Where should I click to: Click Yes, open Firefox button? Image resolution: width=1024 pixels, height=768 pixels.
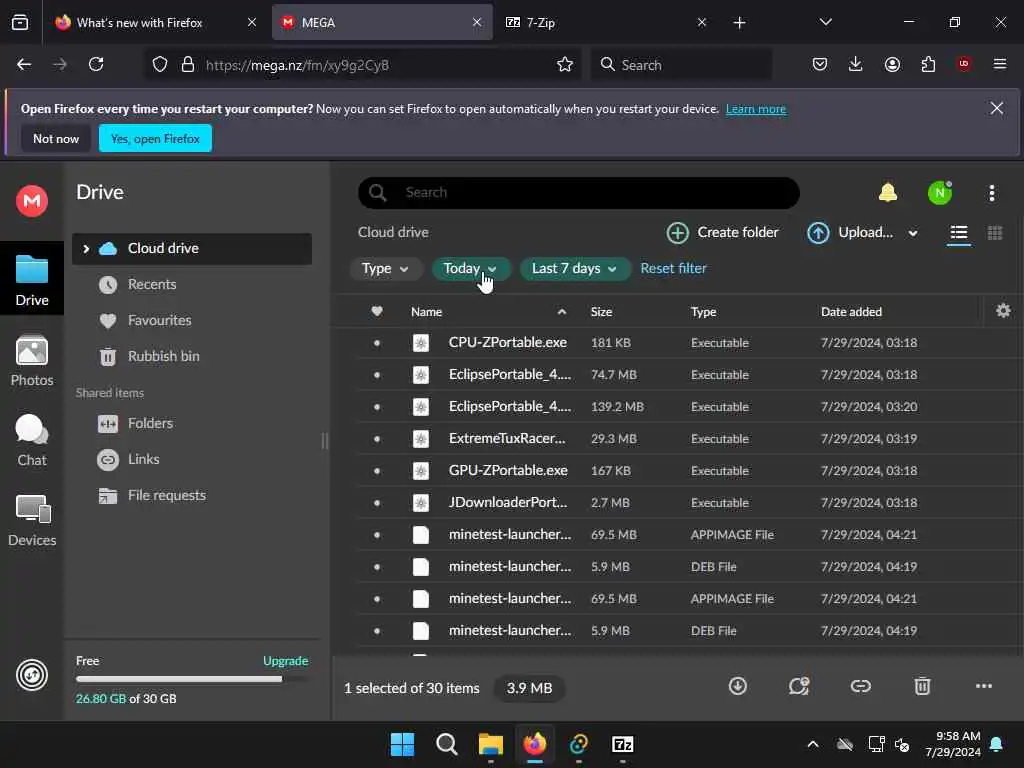click(155, 138)
